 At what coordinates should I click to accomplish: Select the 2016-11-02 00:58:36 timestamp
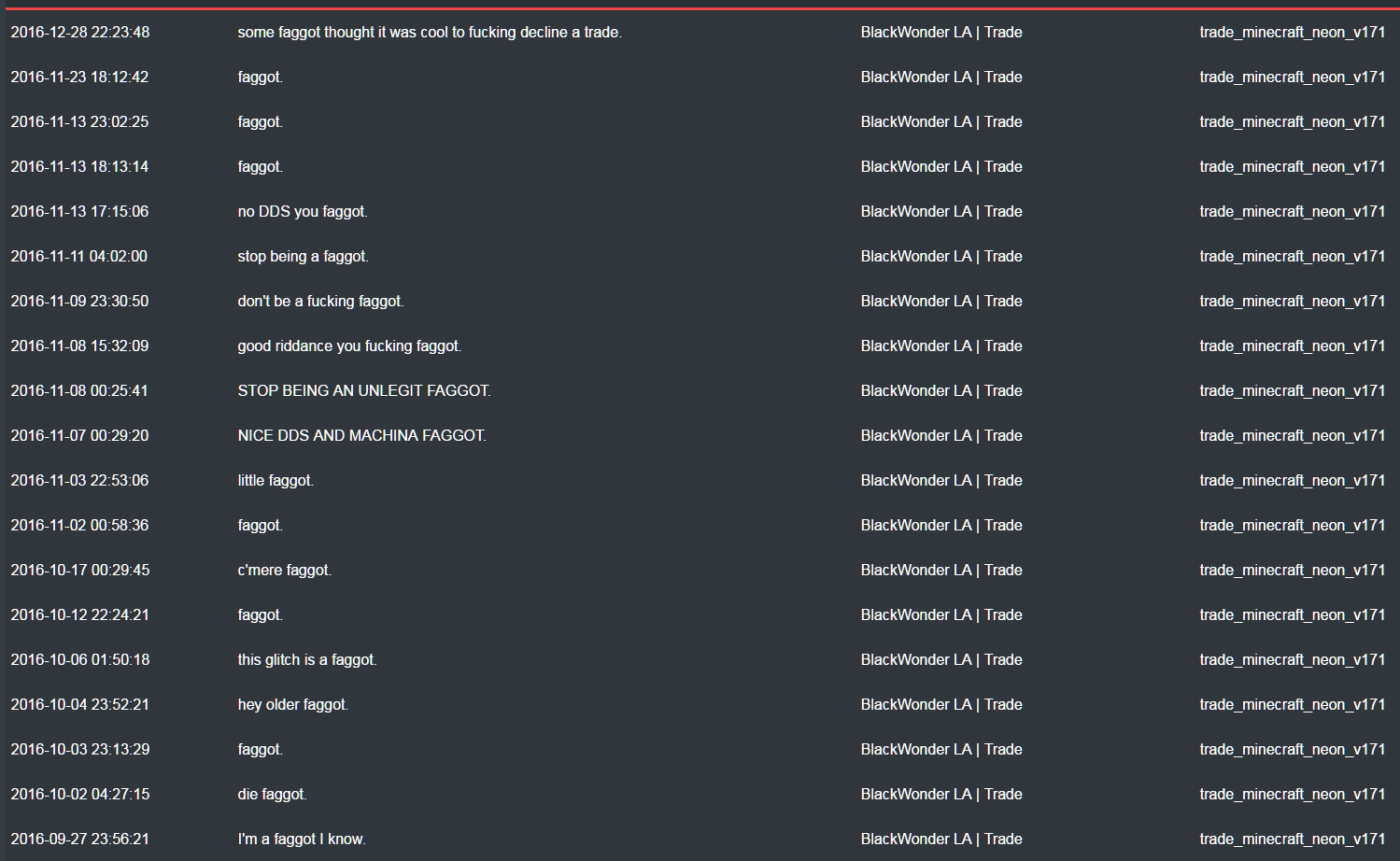[79, 525]
